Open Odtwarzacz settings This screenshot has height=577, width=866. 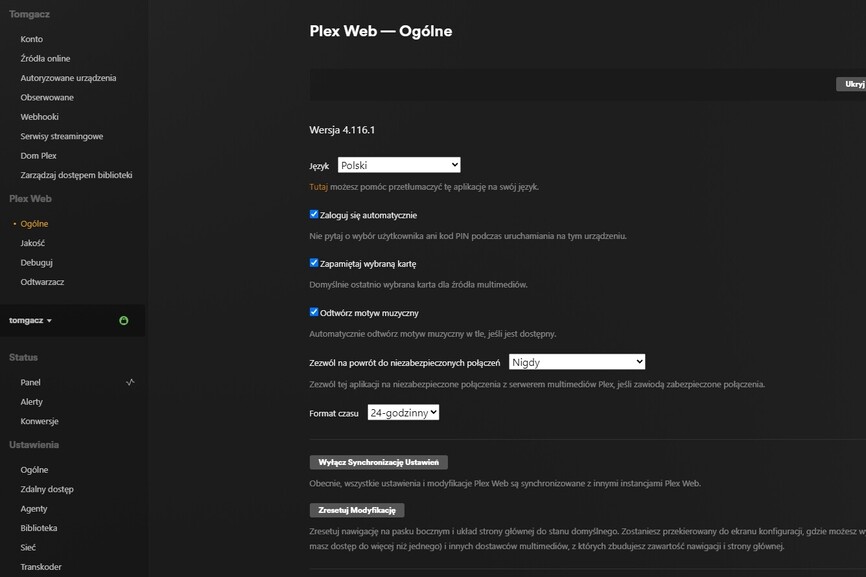(x=42, y=282)
